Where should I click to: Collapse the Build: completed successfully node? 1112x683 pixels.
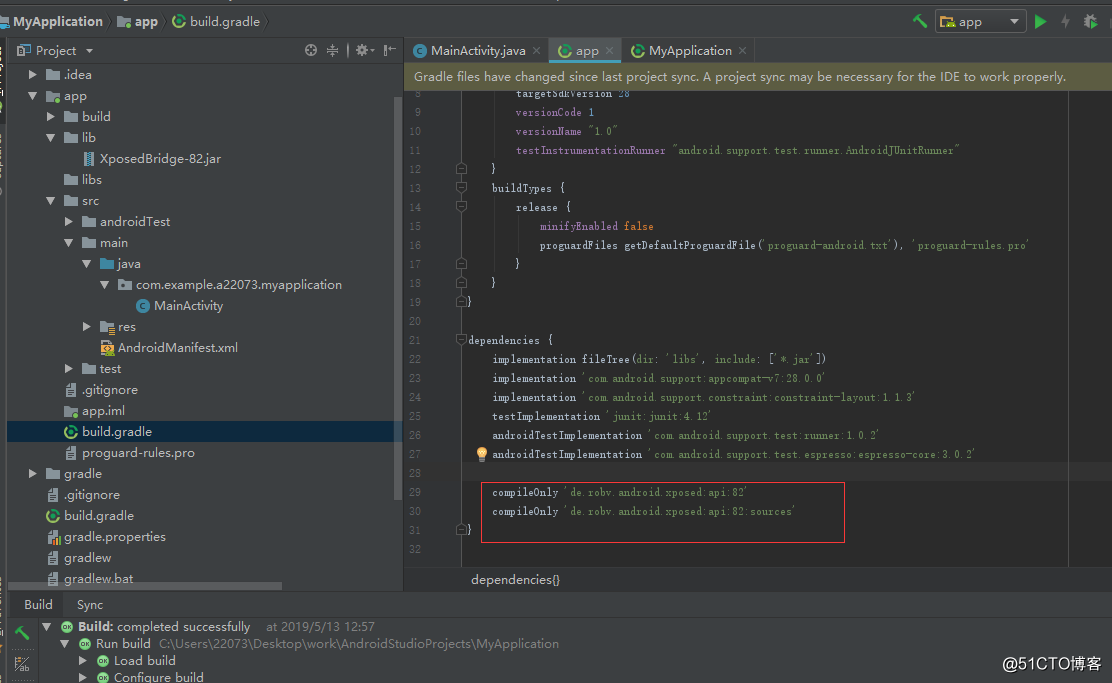pos(47,627)
